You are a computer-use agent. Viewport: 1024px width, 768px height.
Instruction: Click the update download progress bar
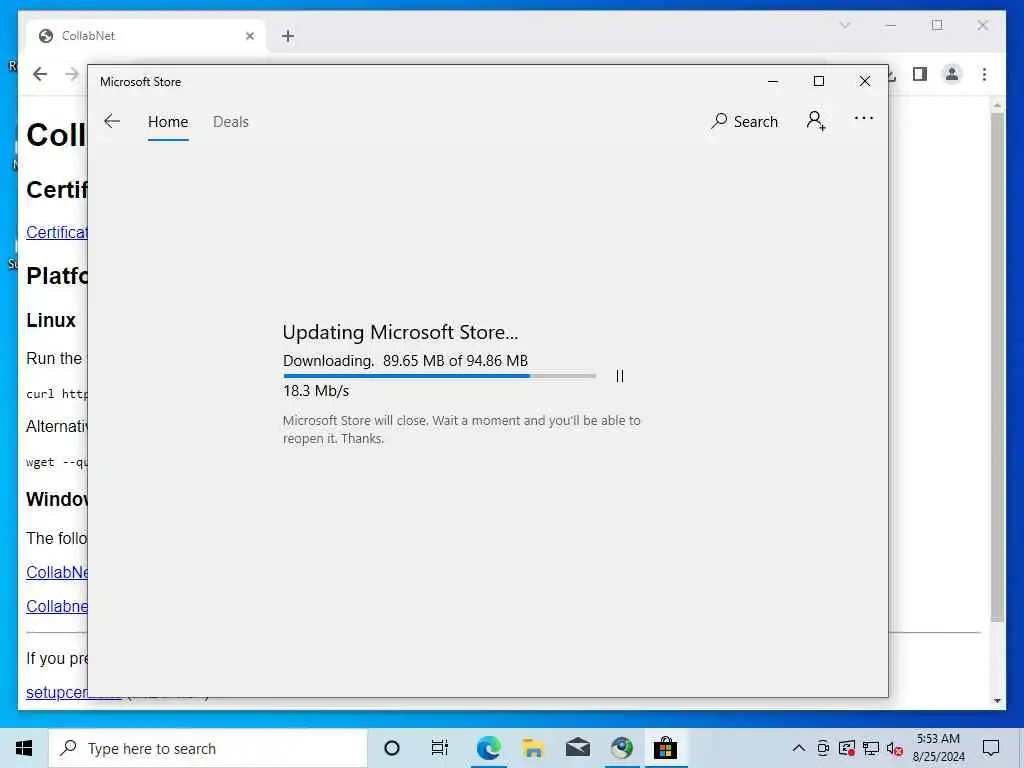440,376
